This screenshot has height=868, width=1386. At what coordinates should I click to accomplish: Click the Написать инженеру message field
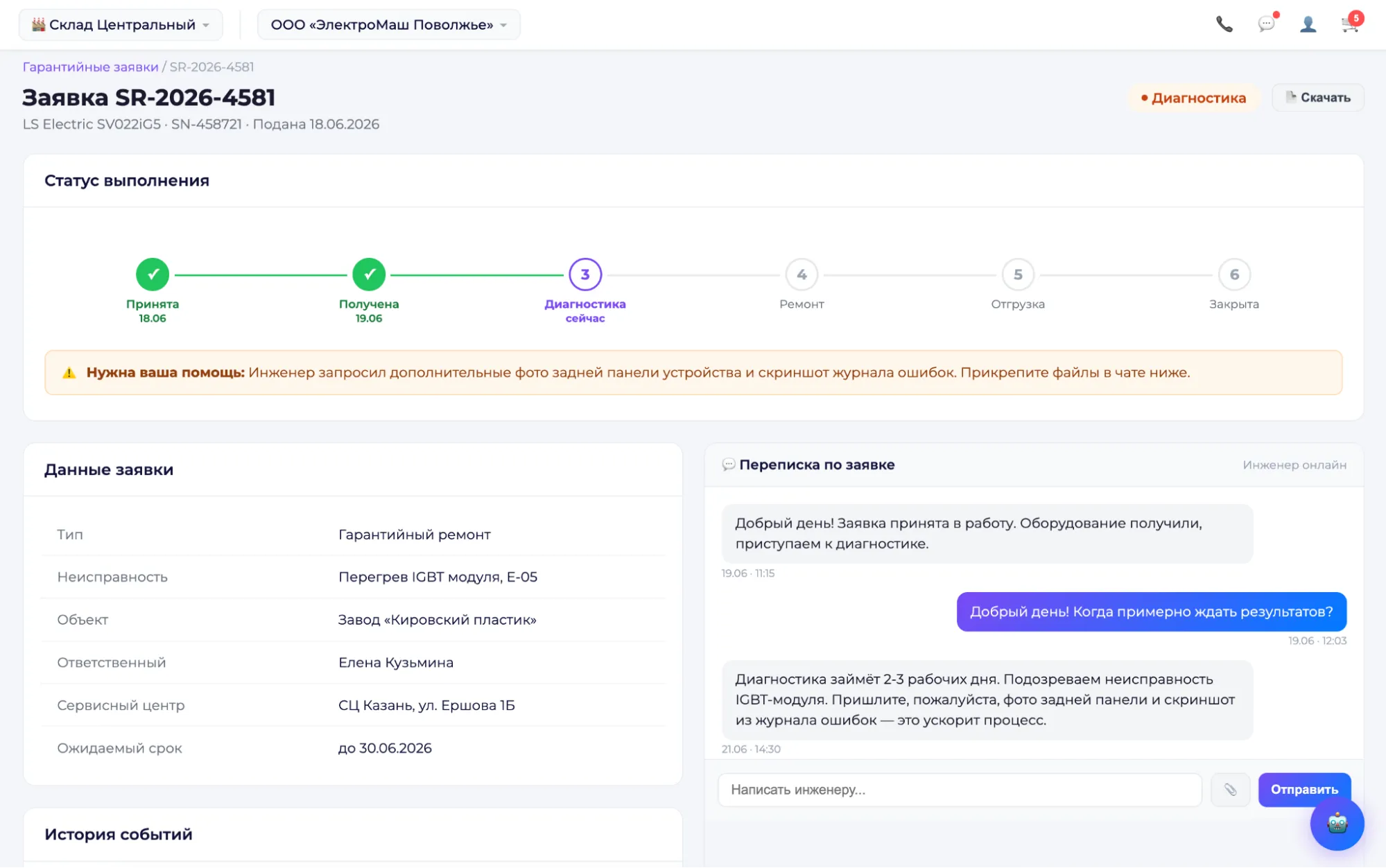[960, 790]
